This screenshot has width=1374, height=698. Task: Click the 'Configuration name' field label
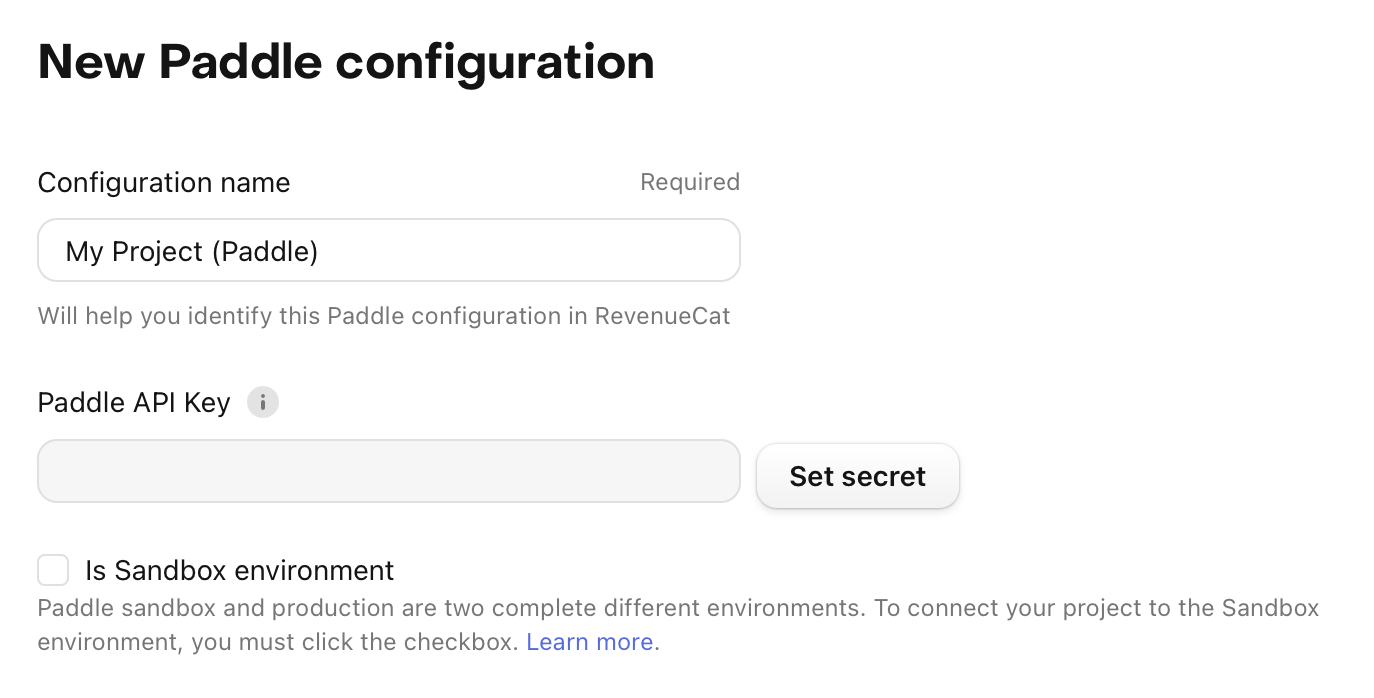point(164,182)
